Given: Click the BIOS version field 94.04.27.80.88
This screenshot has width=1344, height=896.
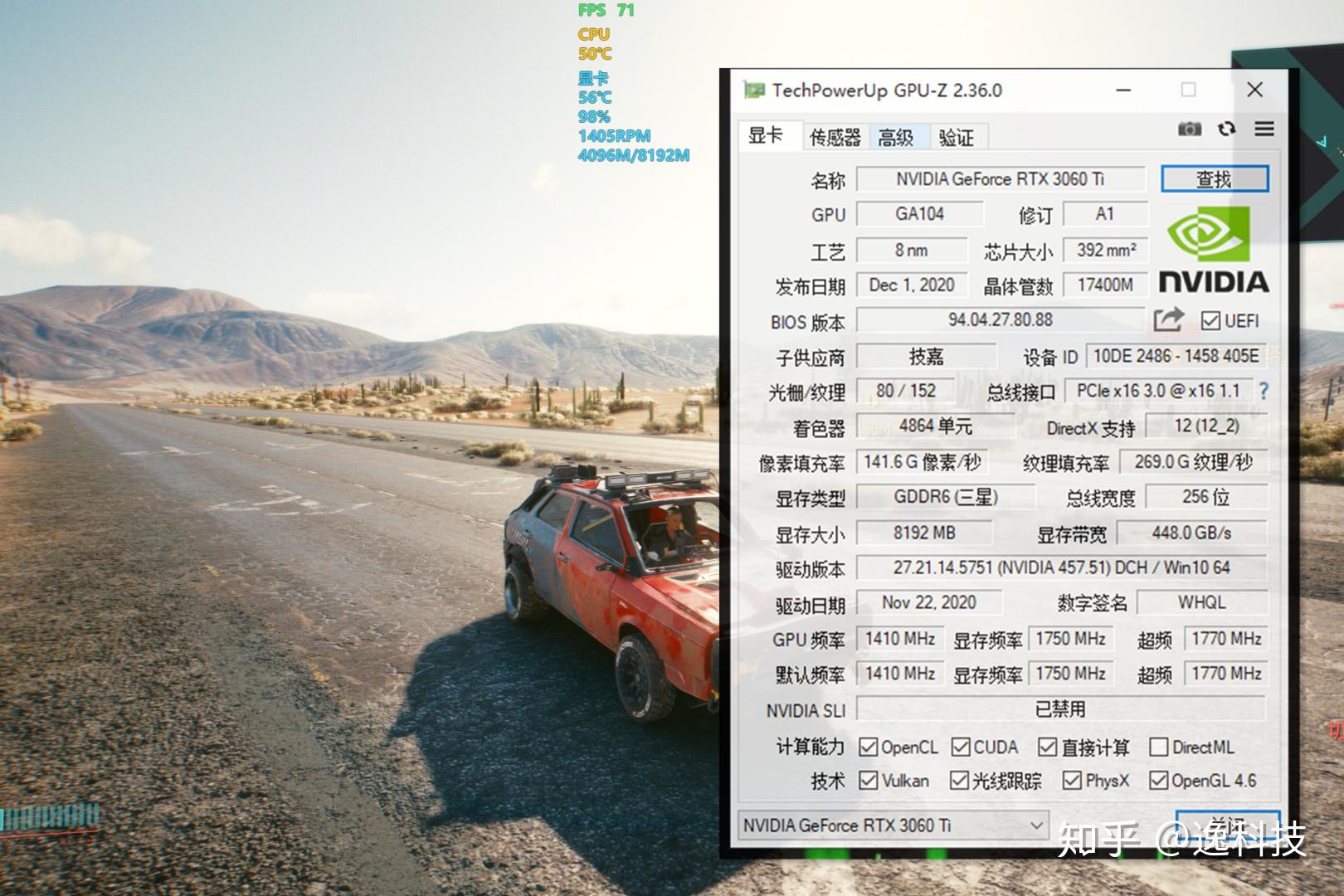Looking at the screenshot, I should tap(1001, 319).
